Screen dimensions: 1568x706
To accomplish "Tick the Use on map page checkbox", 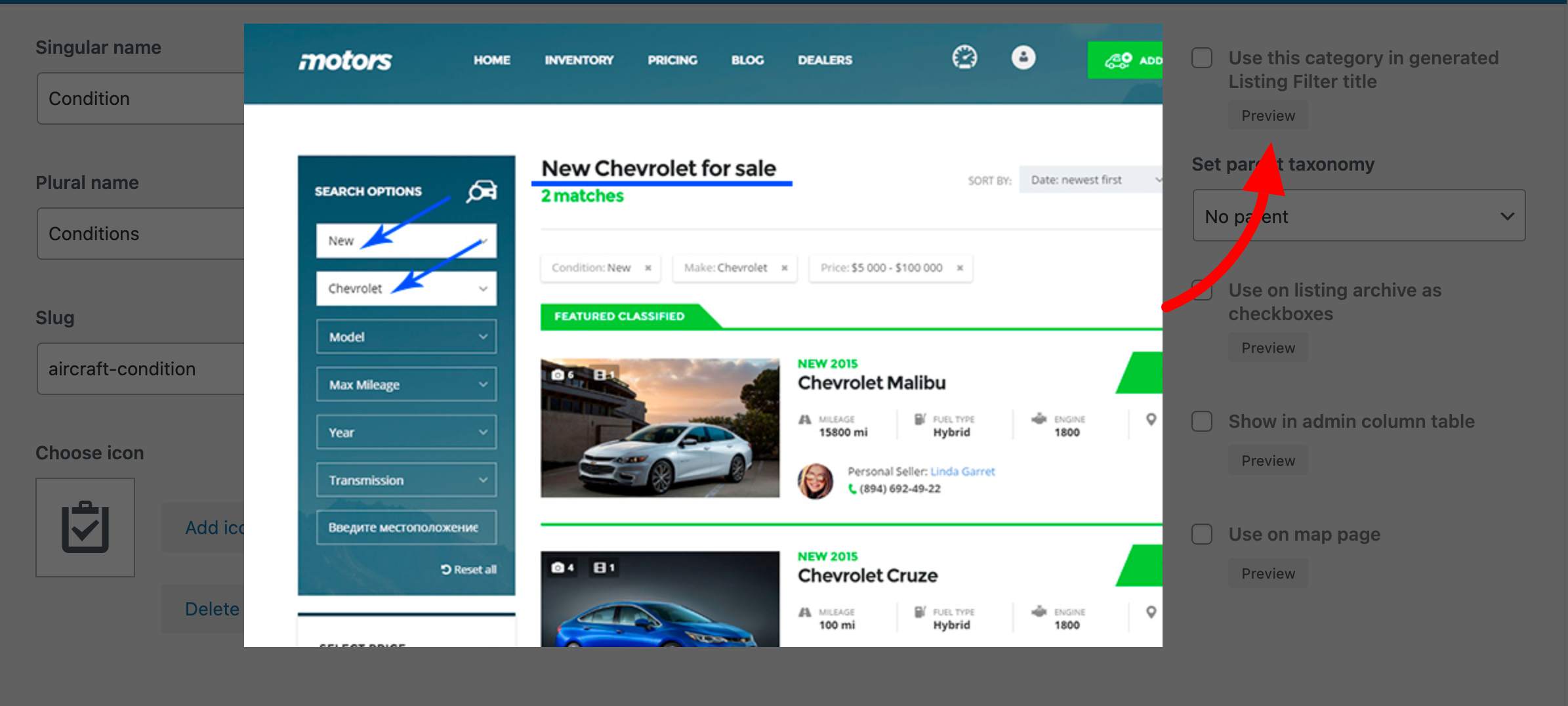I will tap(1201, 534).
